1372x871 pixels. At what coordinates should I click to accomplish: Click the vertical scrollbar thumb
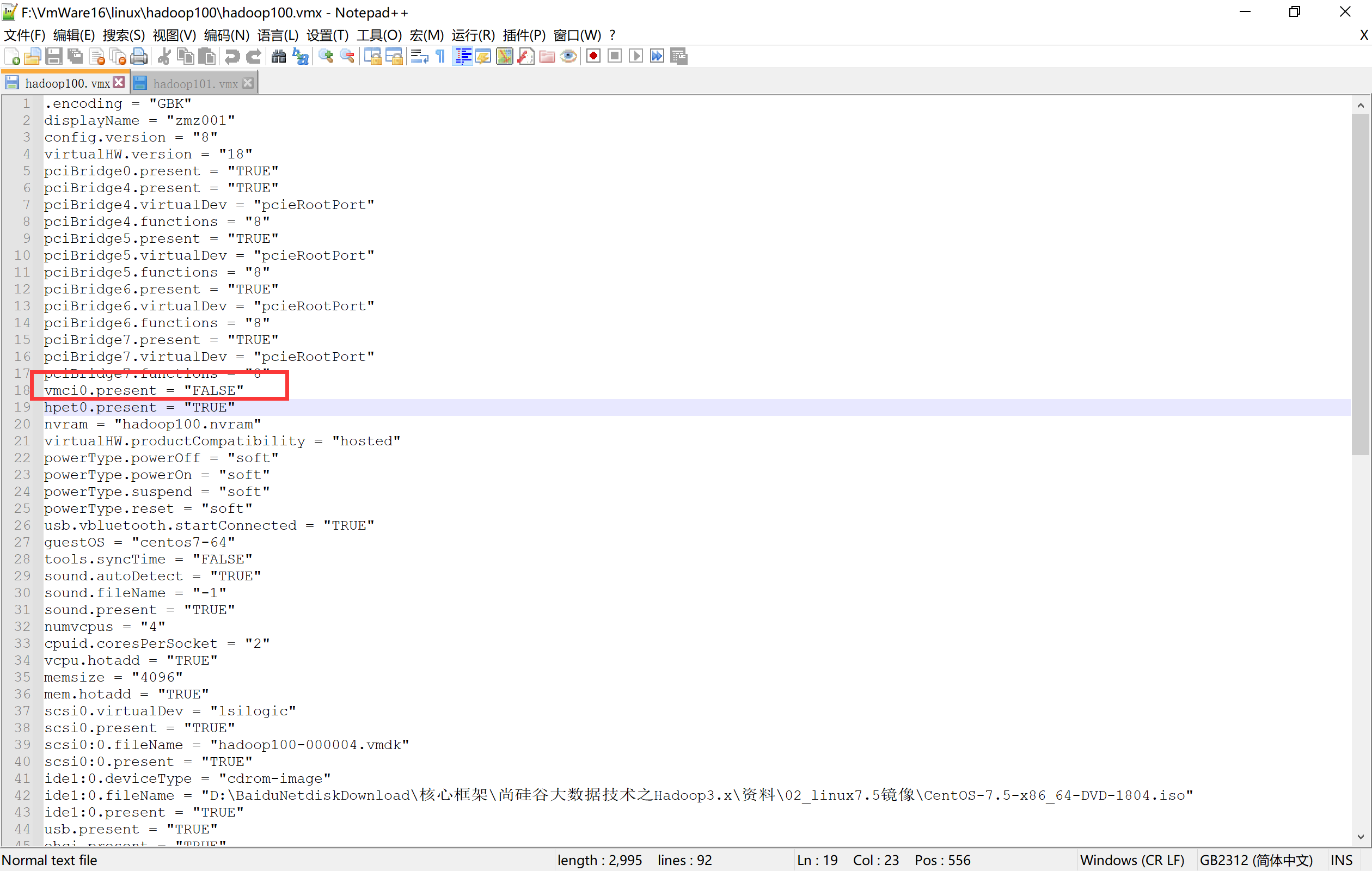[1360, 285]
